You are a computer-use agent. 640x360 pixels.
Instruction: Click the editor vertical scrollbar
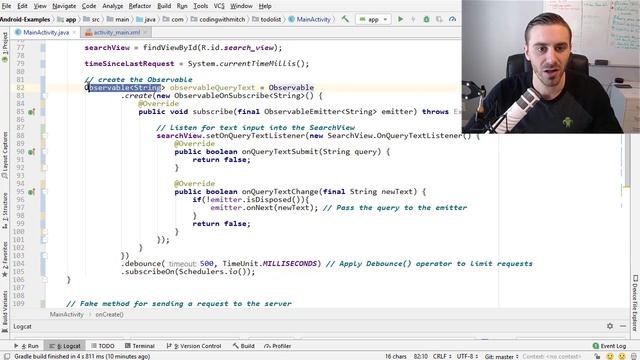tap(627, 159)
